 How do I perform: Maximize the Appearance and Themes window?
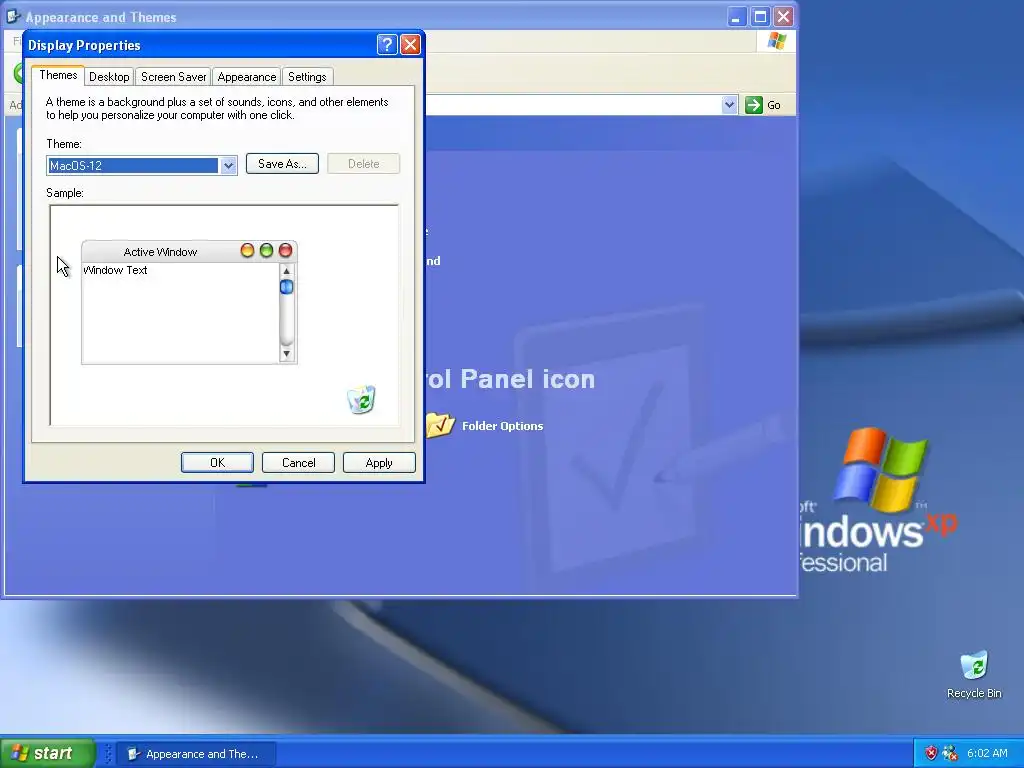[760, 17]
